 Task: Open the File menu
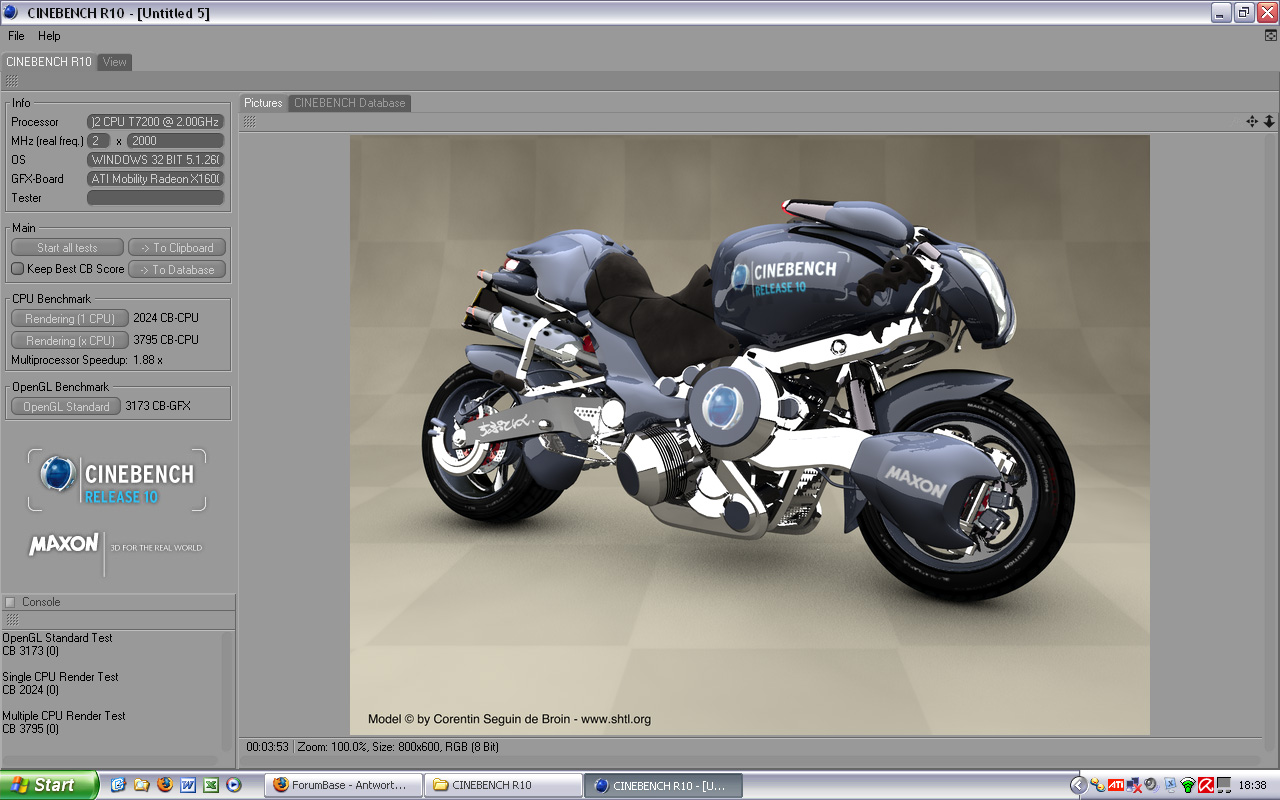click(16, 36)
